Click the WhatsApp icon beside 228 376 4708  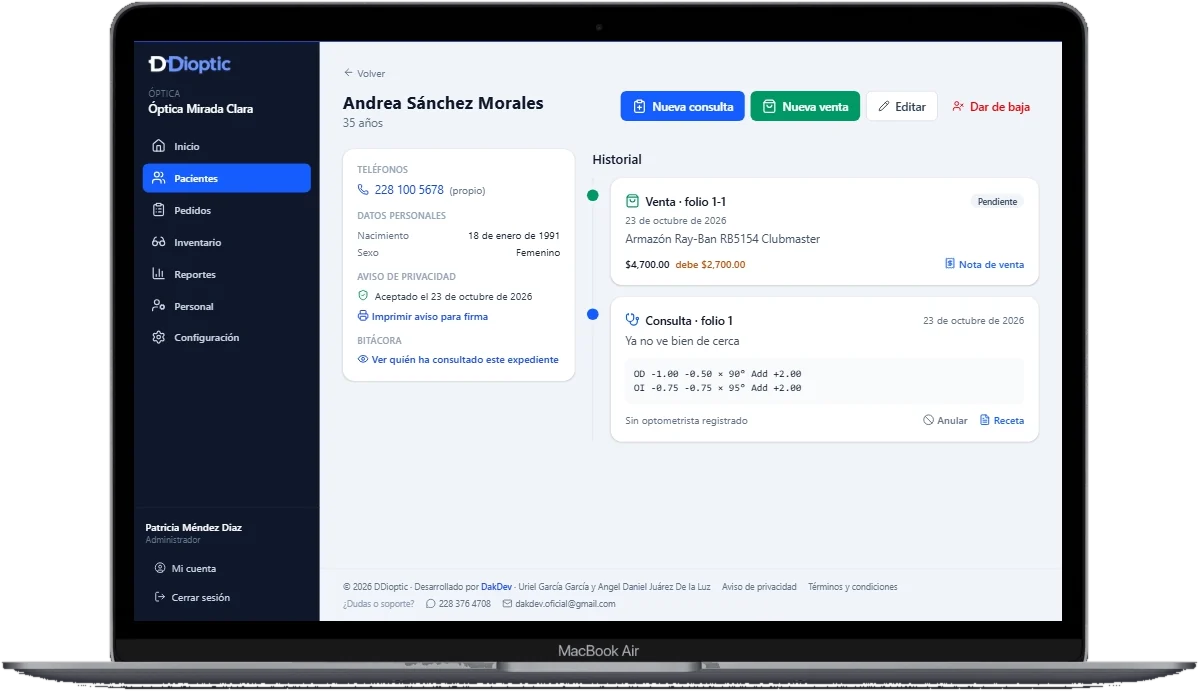(x=431, y=604)
